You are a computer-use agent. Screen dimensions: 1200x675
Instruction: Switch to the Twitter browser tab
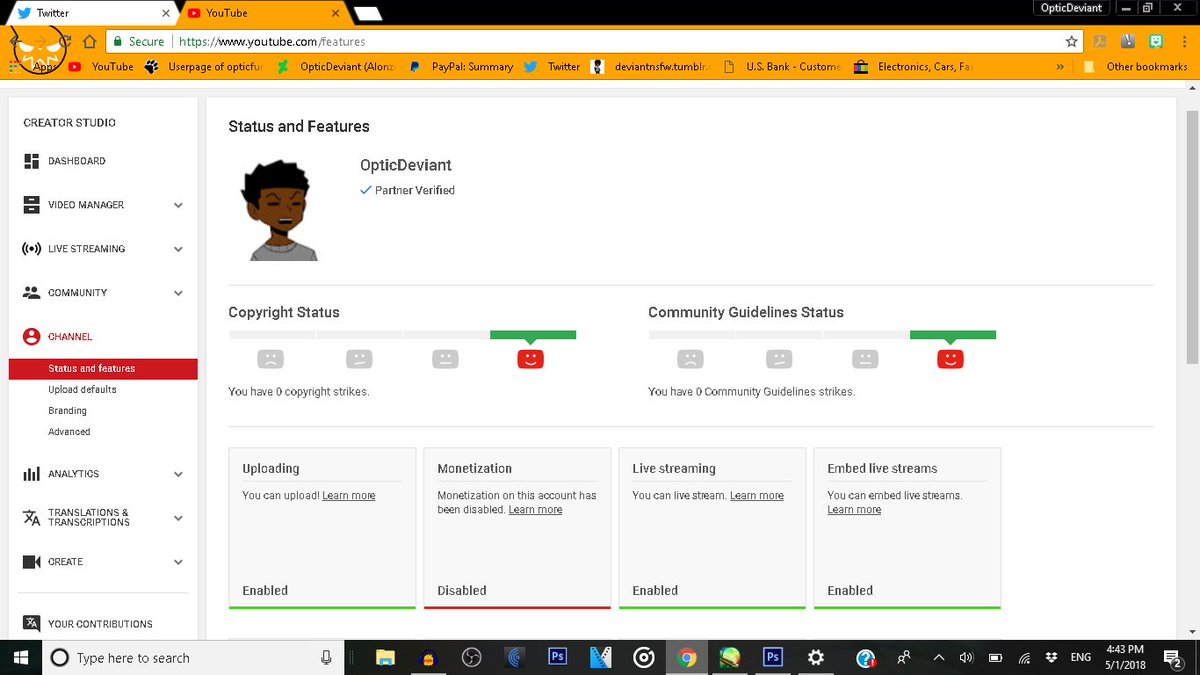[x=90, y=13]
